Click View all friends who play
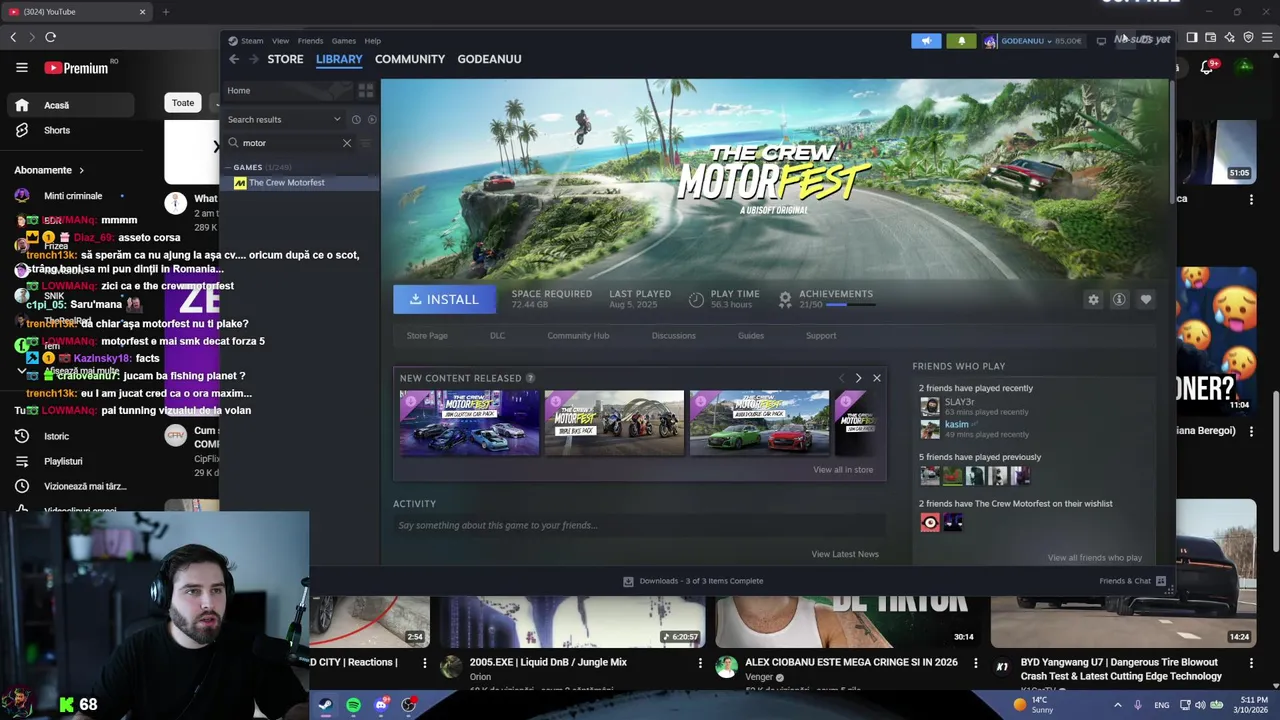 (1094, 558)
